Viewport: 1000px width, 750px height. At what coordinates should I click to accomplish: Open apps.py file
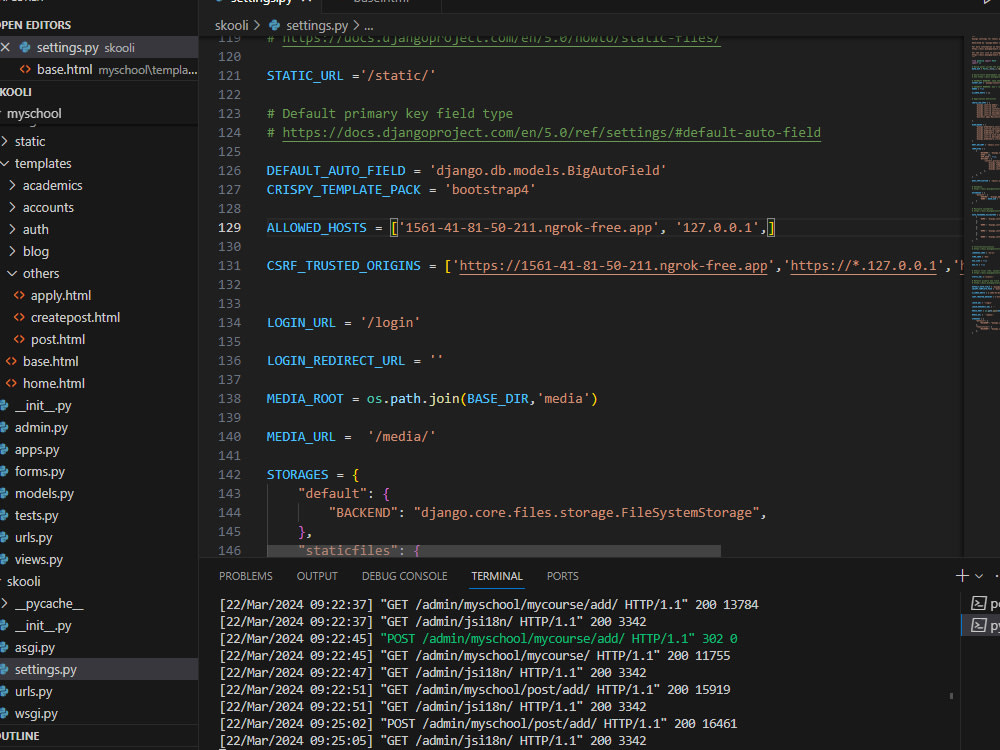pos(99,450)
